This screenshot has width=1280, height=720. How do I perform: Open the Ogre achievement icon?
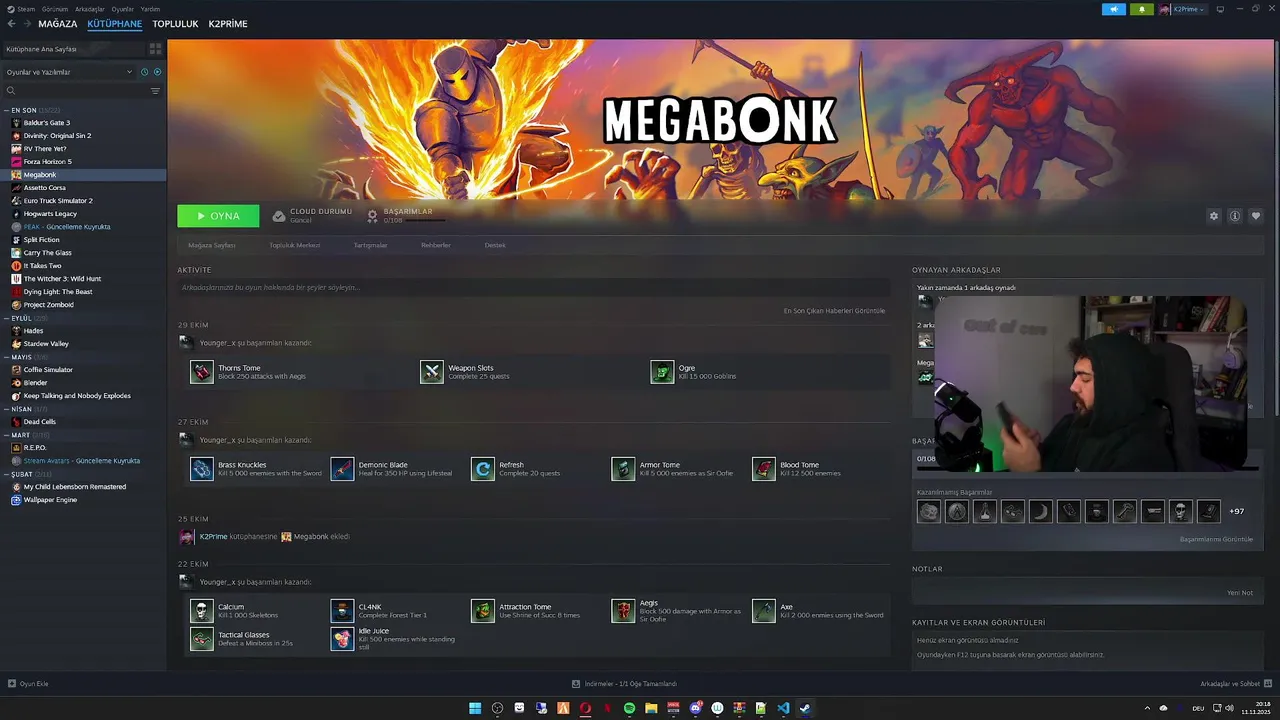click(662, 372)
